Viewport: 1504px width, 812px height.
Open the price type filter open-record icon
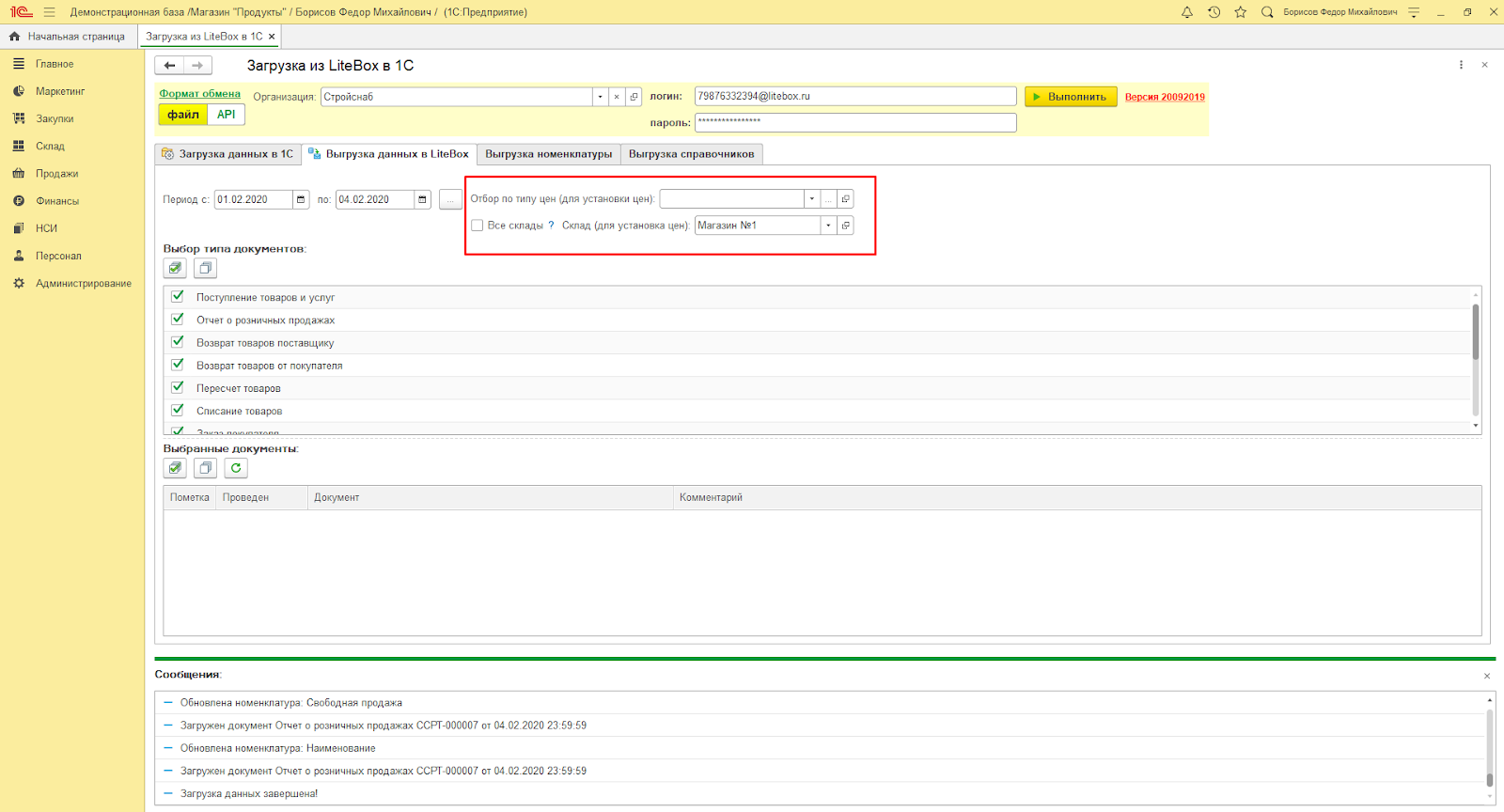coord(845,199)
